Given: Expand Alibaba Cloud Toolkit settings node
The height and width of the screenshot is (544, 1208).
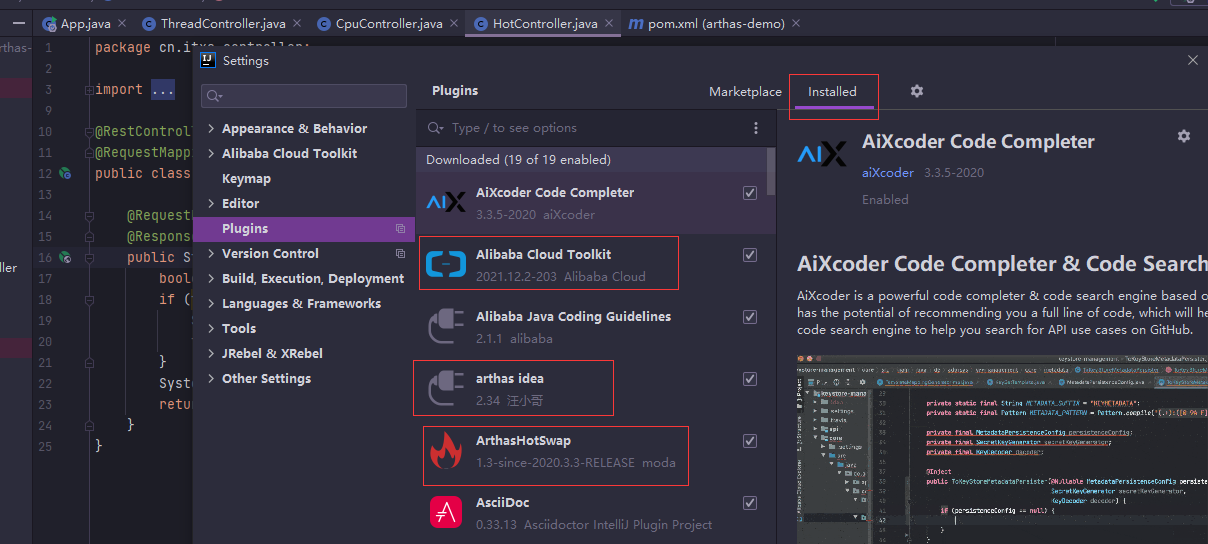Looking at the screenshot, I should tap(211, 154).
